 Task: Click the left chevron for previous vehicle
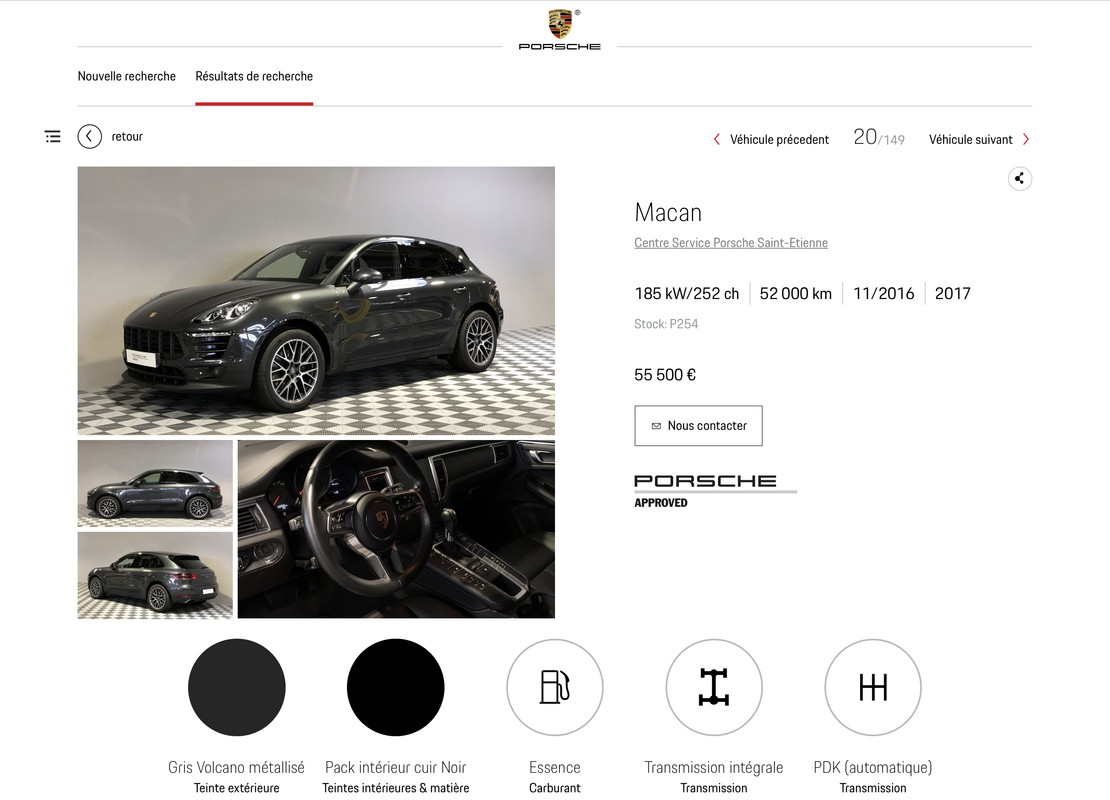tap(716, 139)
